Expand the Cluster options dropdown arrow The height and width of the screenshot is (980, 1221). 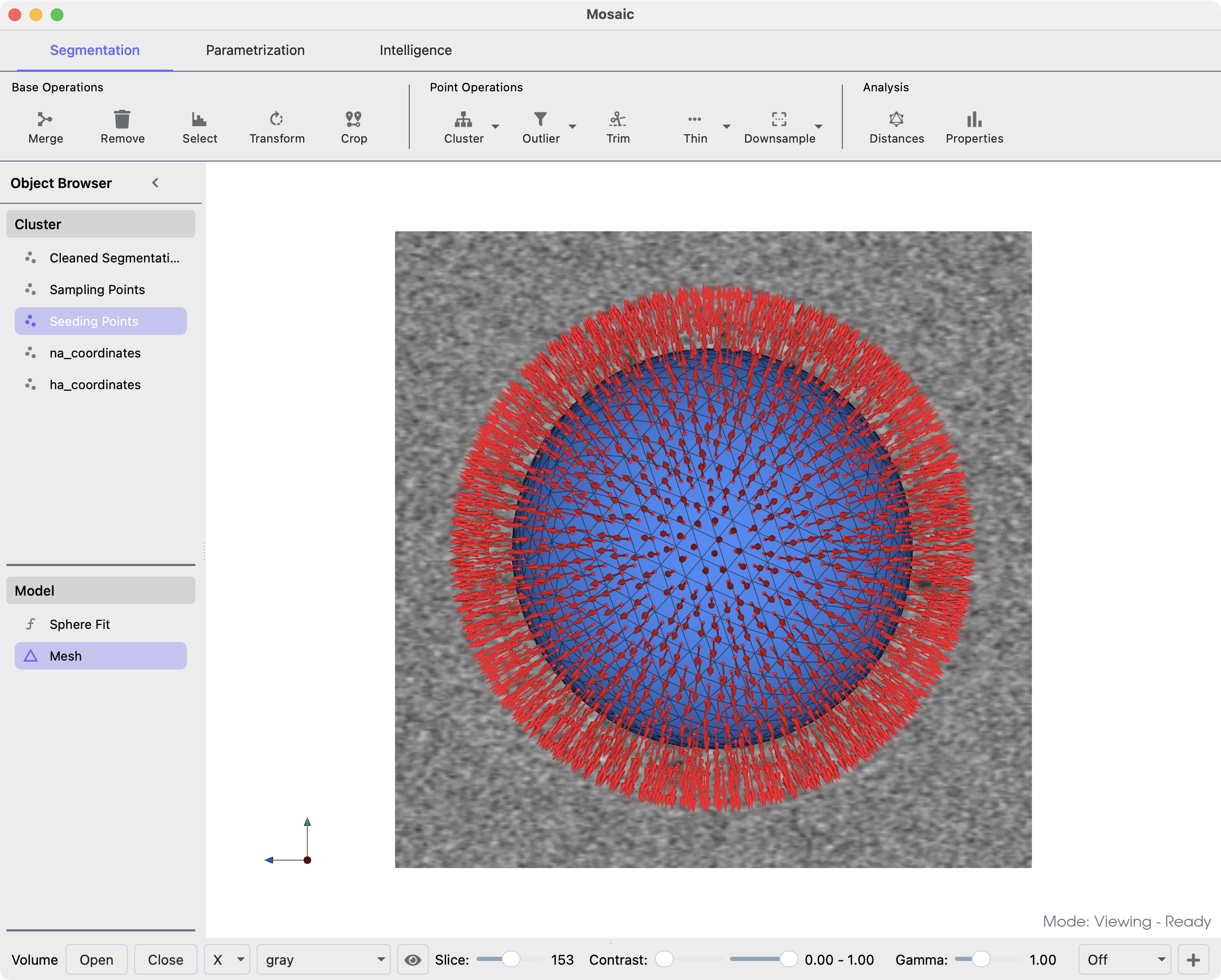click(495, 126)
